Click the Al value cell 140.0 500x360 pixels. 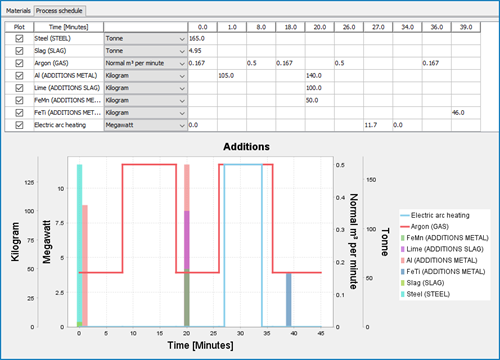tap(320, 76)
